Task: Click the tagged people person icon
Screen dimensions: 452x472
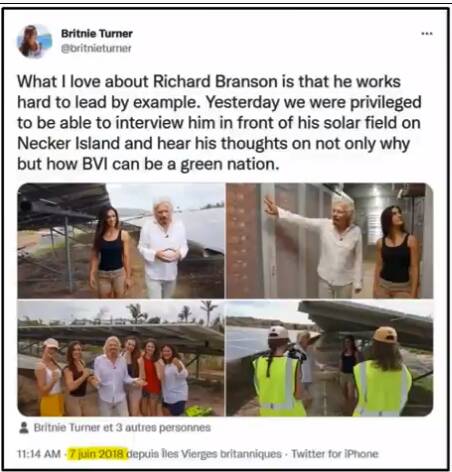Action: [24, 428]
